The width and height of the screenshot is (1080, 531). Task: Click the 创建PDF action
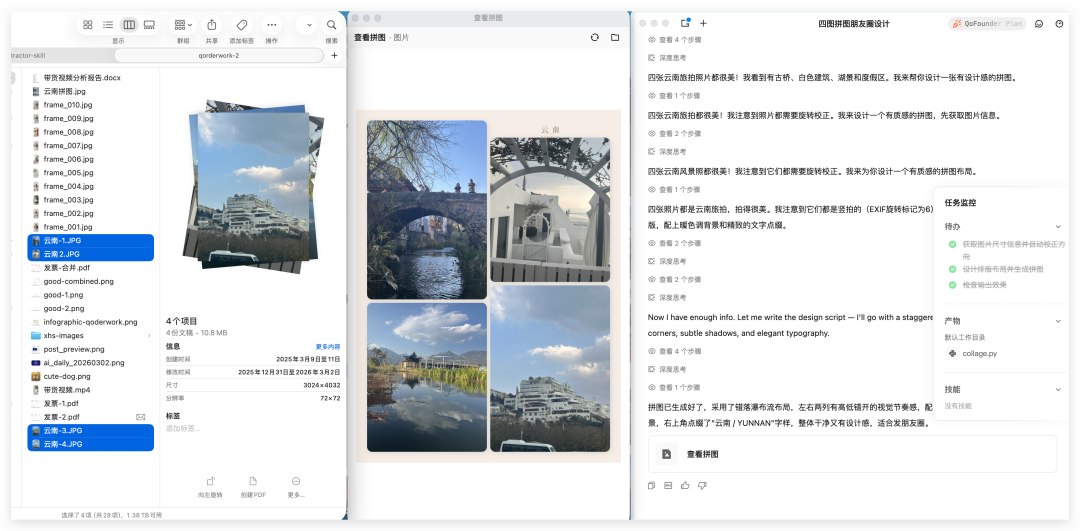click(x=253, y=487)
